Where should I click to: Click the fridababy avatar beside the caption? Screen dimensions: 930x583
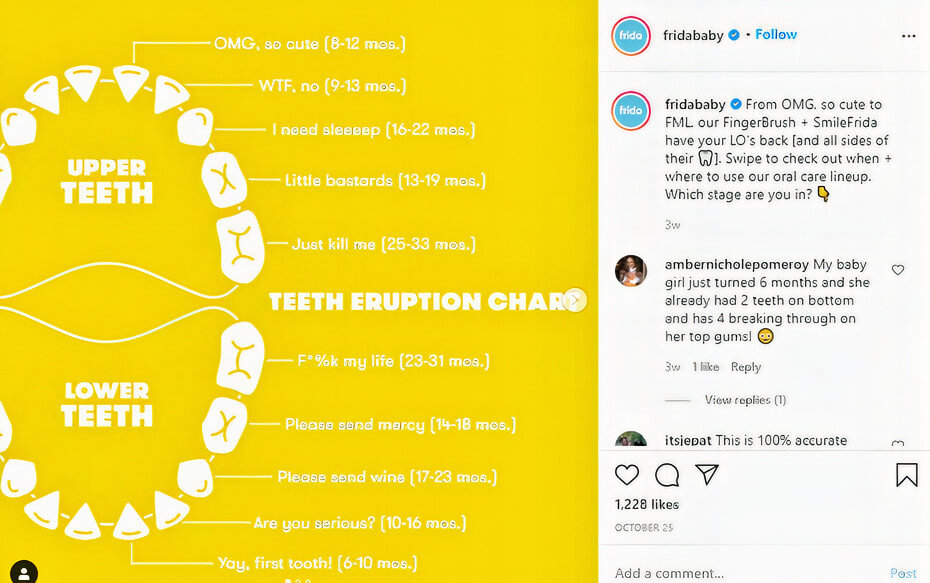pos(631,110)
